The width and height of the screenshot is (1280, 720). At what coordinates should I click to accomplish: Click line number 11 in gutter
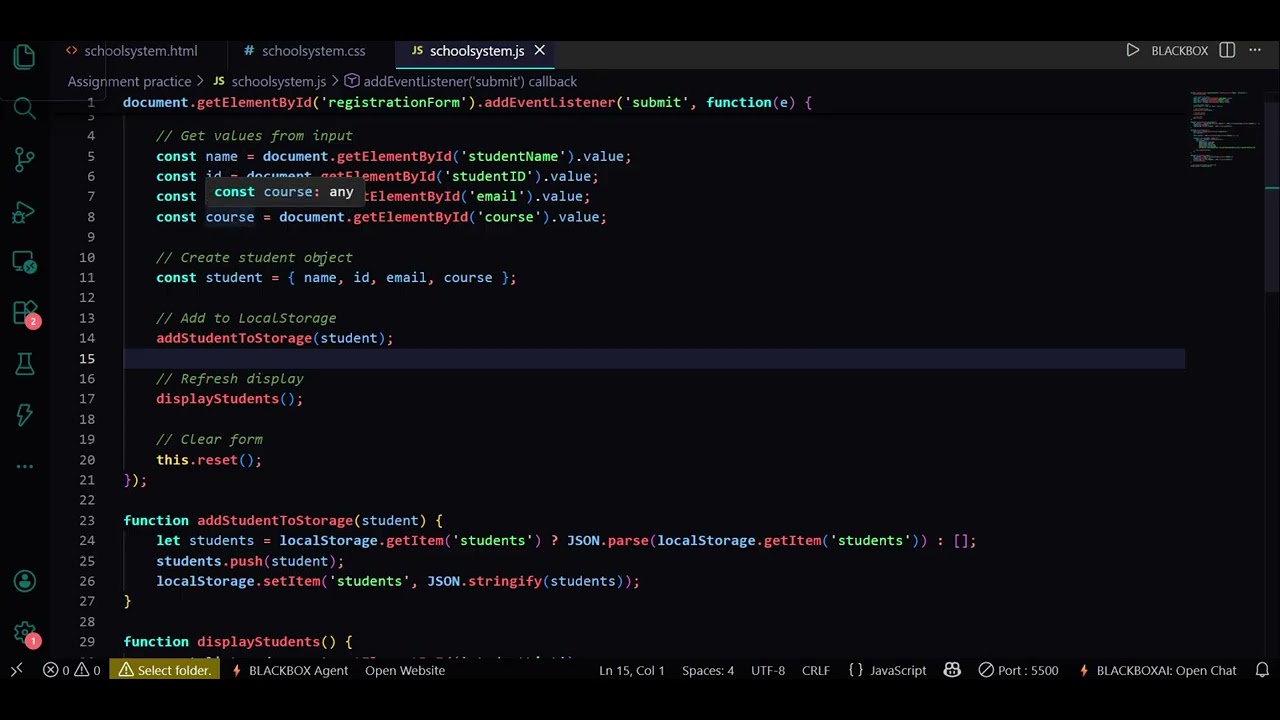[x=87, y=277]
